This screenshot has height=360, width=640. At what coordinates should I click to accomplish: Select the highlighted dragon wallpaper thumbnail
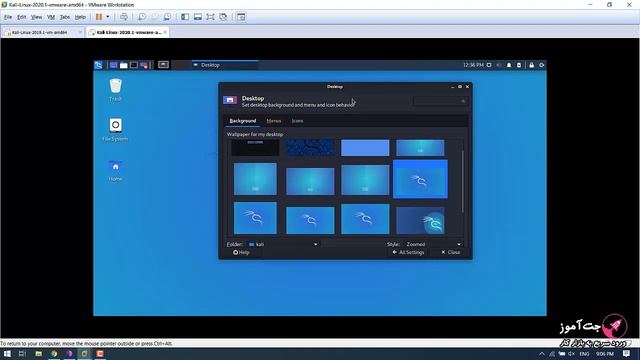(420, 179)
